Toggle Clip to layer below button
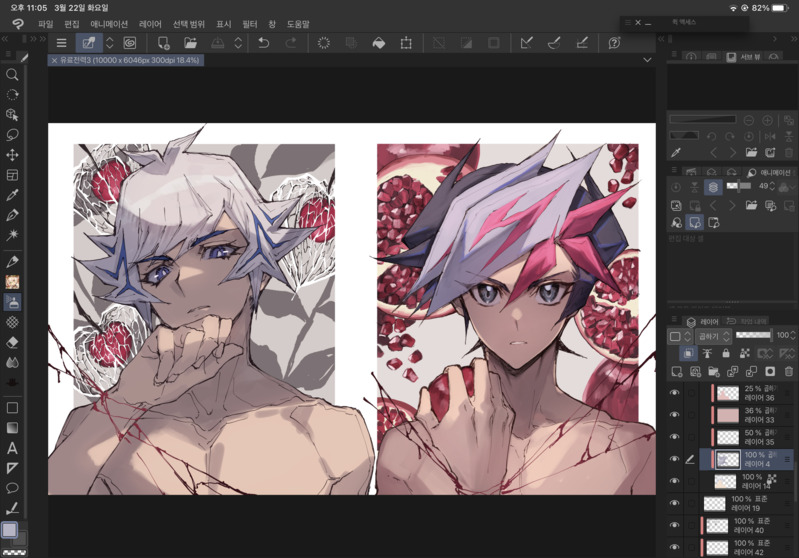Screen dimensions: 799x558 [x=688, y=353]
